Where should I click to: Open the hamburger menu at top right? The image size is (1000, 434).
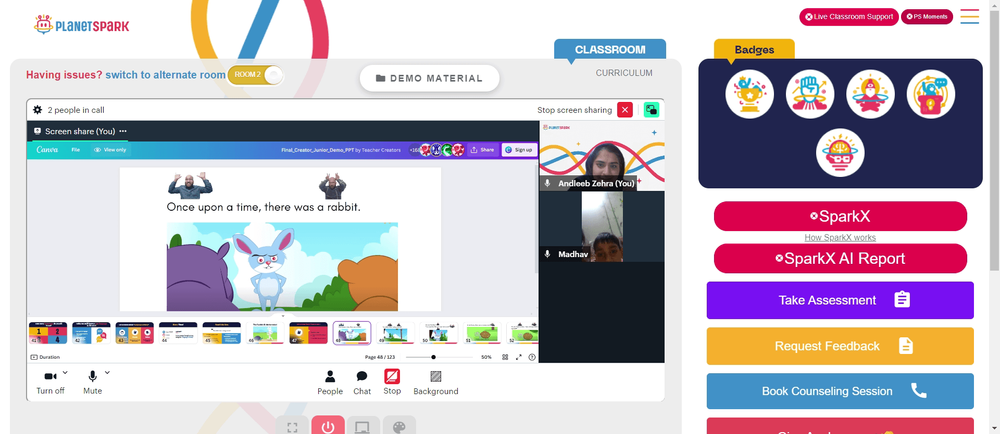[x=969, y=17]
